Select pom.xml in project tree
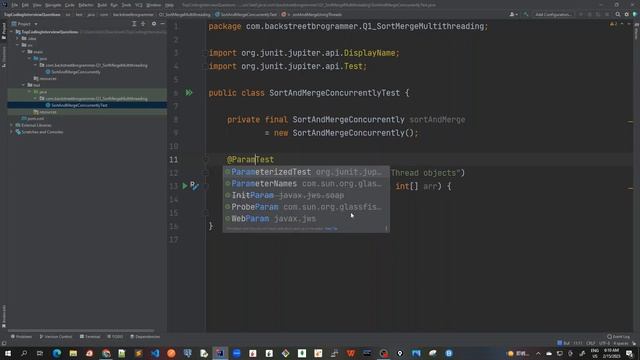The width and height of the screenshot is (640, 360). pyautogui.click(x=33, y=118)
